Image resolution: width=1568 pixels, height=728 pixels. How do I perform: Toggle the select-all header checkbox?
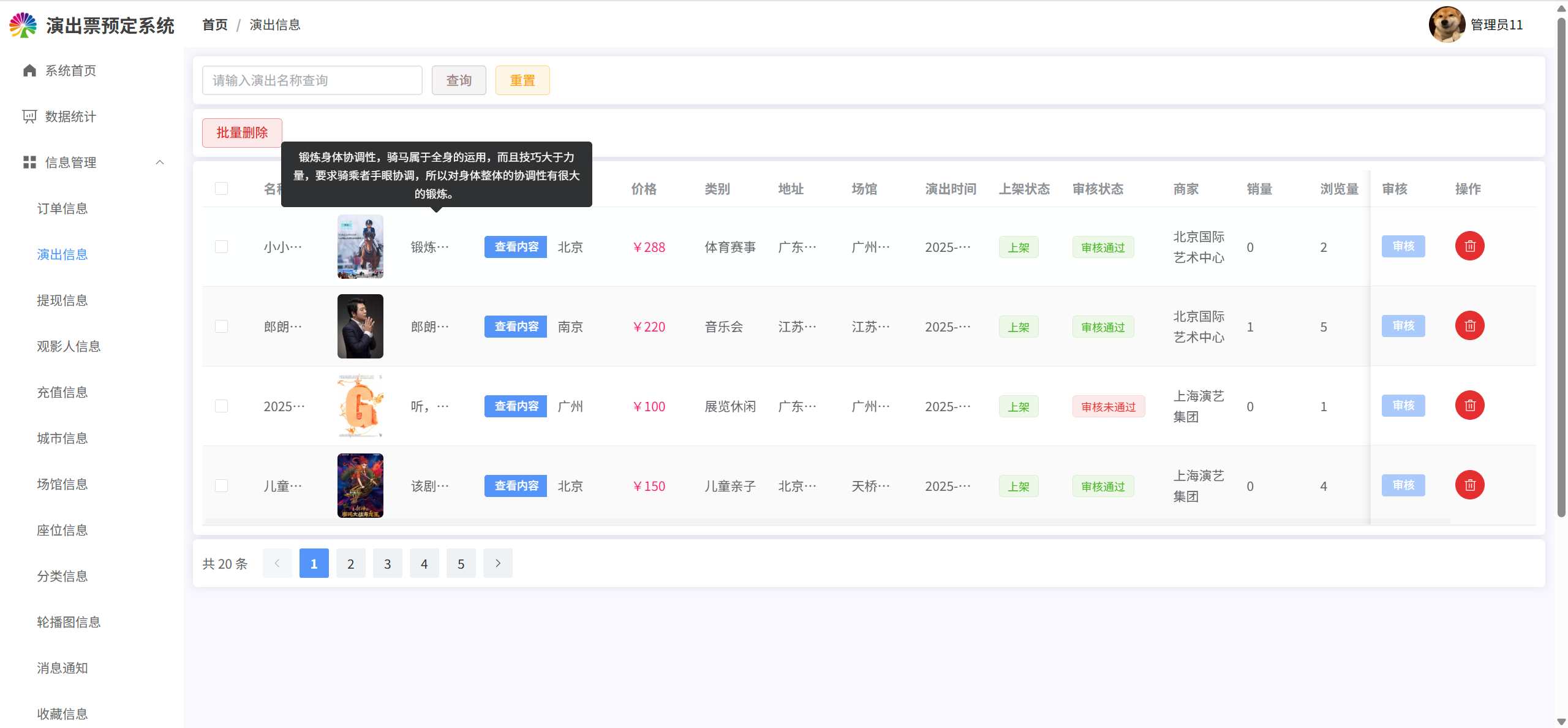pyautogui.click(x=222, y=189)
